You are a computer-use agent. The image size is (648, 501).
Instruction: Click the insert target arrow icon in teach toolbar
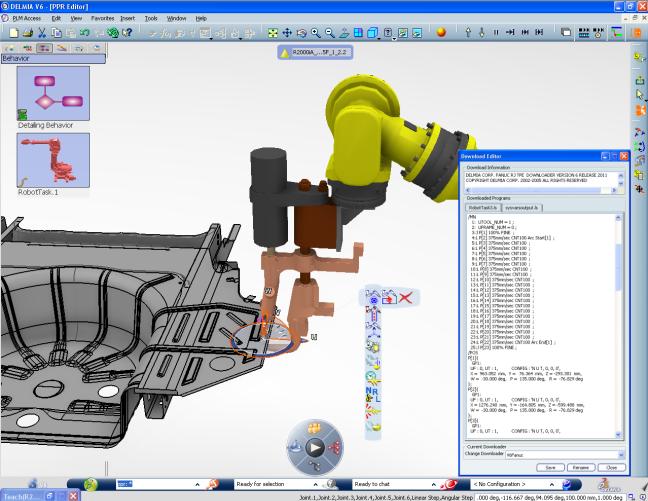[x=389, y=297]
